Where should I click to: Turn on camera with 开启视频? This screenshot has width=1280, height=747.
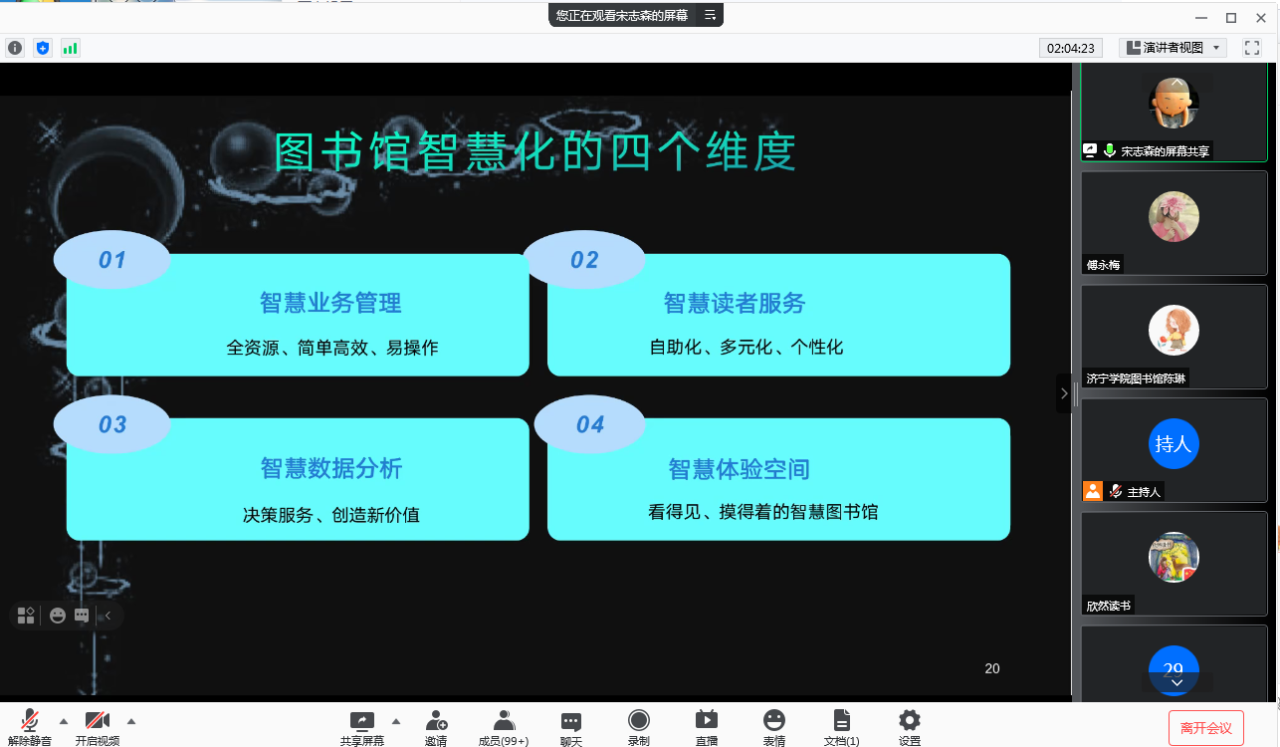(97, 727)
